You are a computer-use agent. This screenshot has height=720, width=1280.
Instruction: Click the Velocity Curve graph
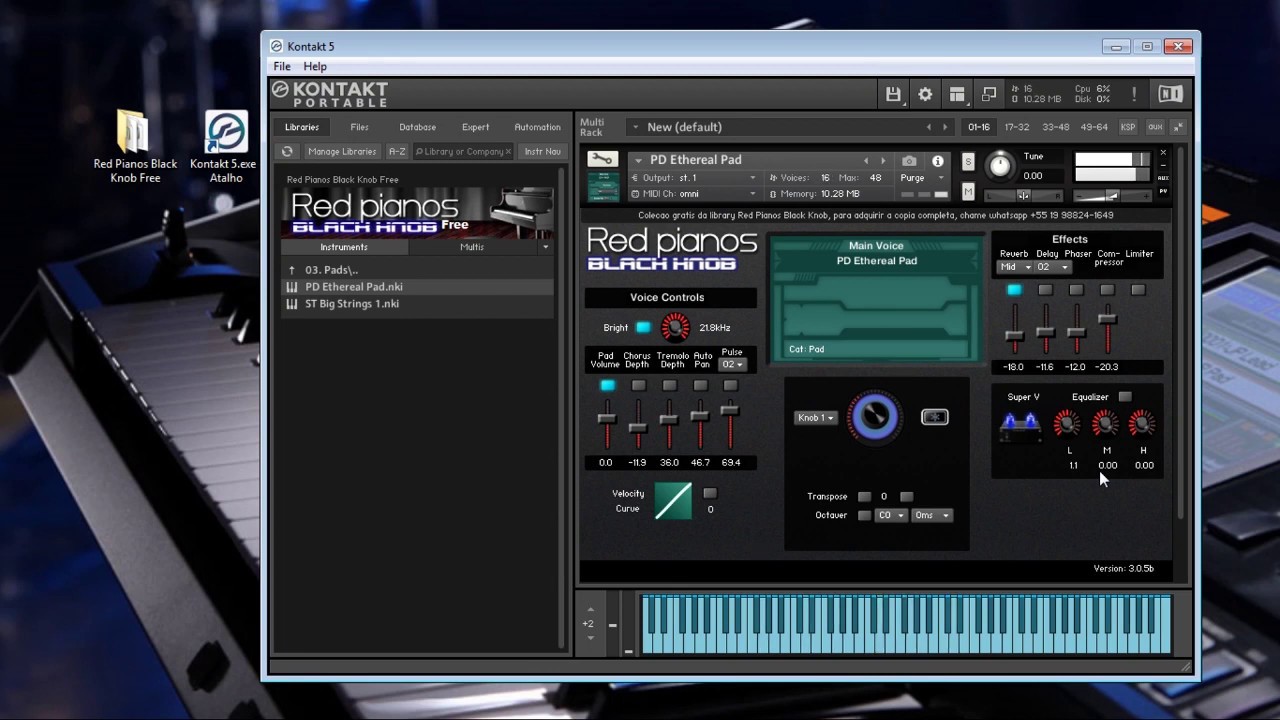[673, 501]
